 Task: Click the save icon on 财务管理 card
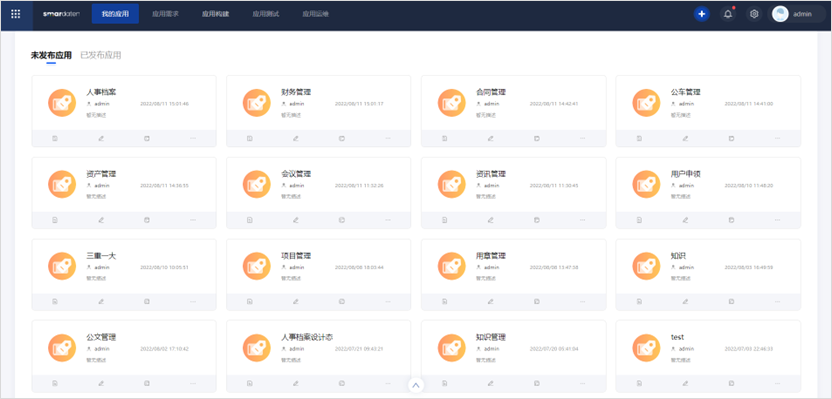coord(249,138)
